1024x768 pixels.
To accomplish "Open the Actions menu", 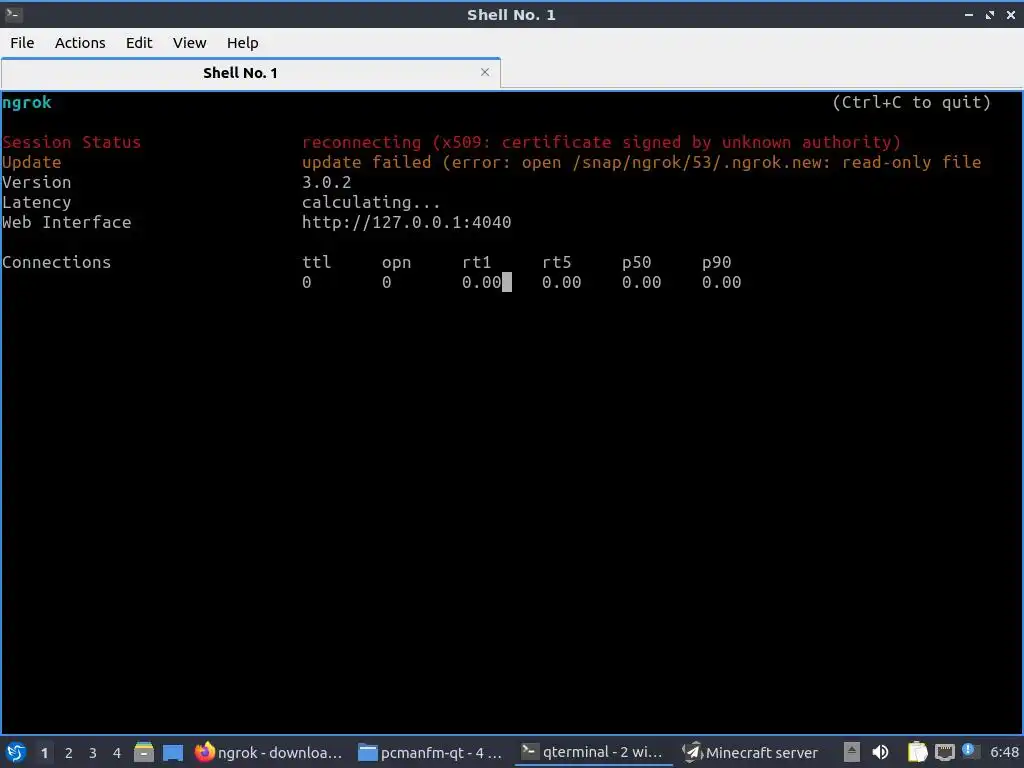I will (80, 43).
